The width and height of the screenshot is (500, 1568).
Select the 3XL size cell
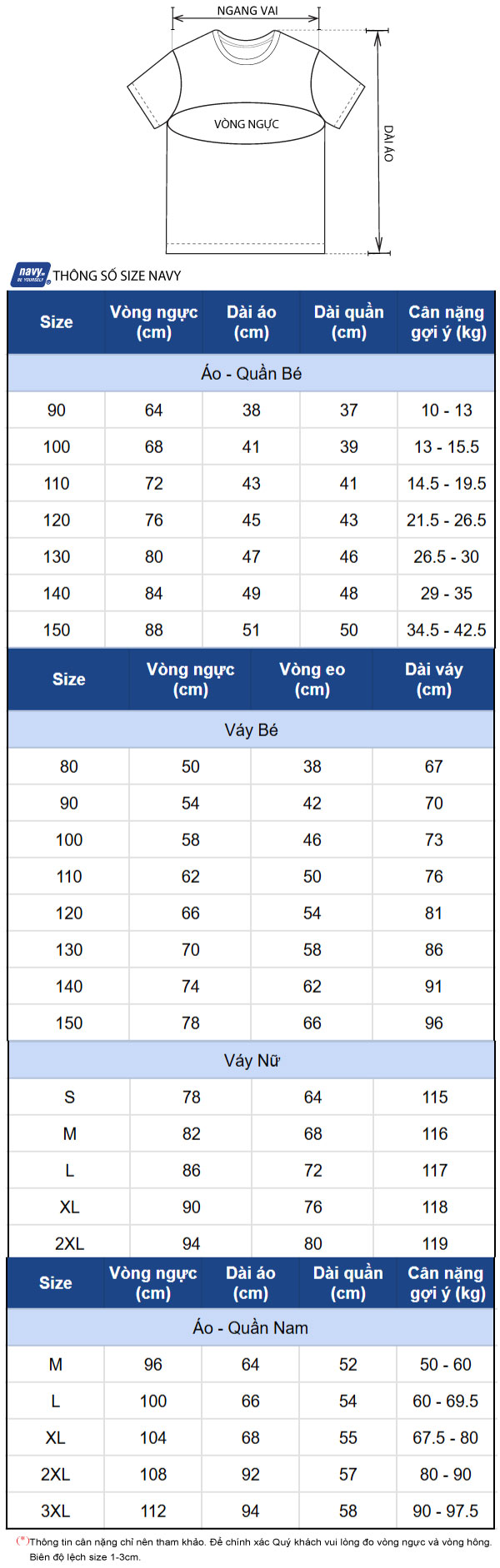(x=56, y=1511)
